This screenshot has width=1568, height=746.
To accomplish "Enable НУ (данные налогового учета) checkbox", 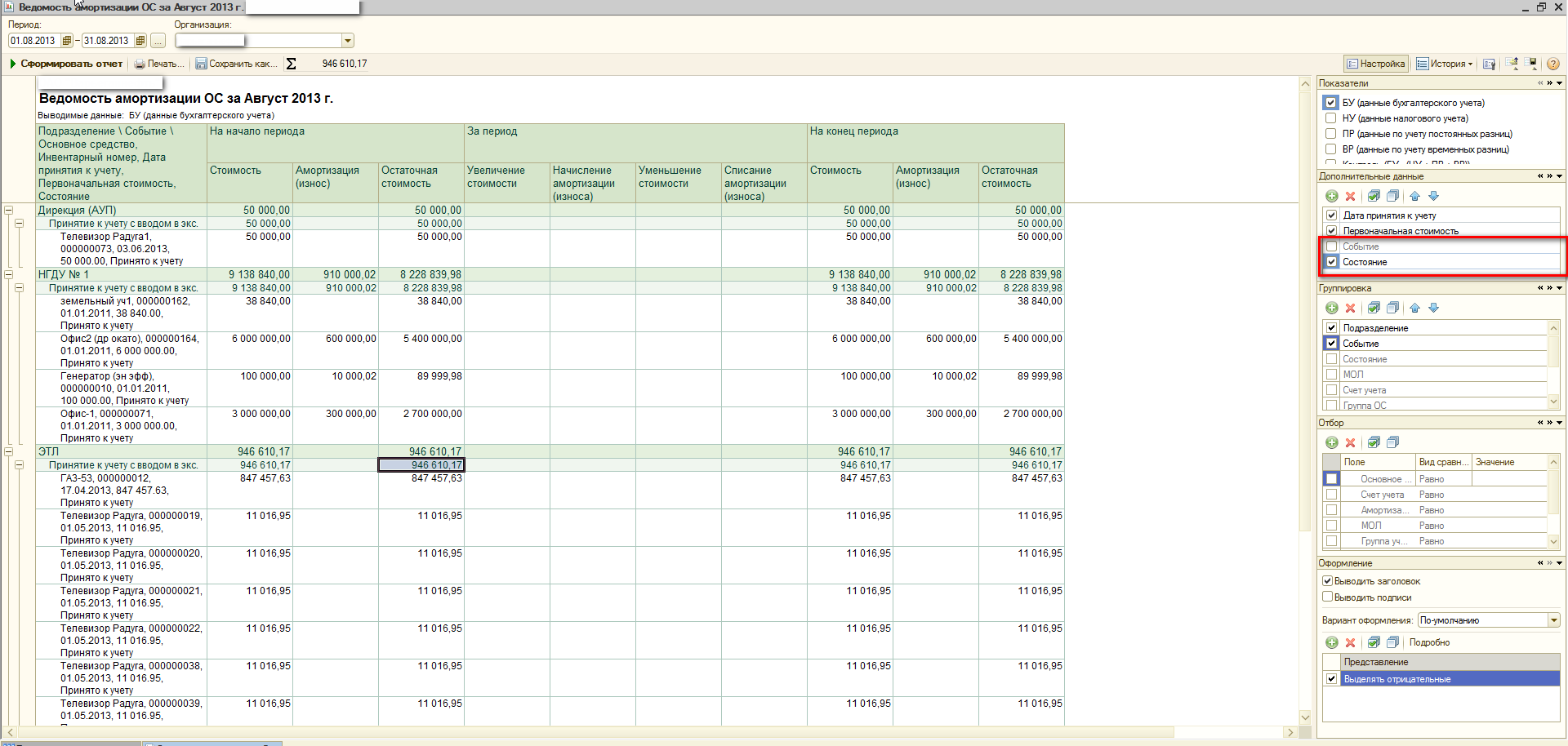I will (x=1330, y=118).
